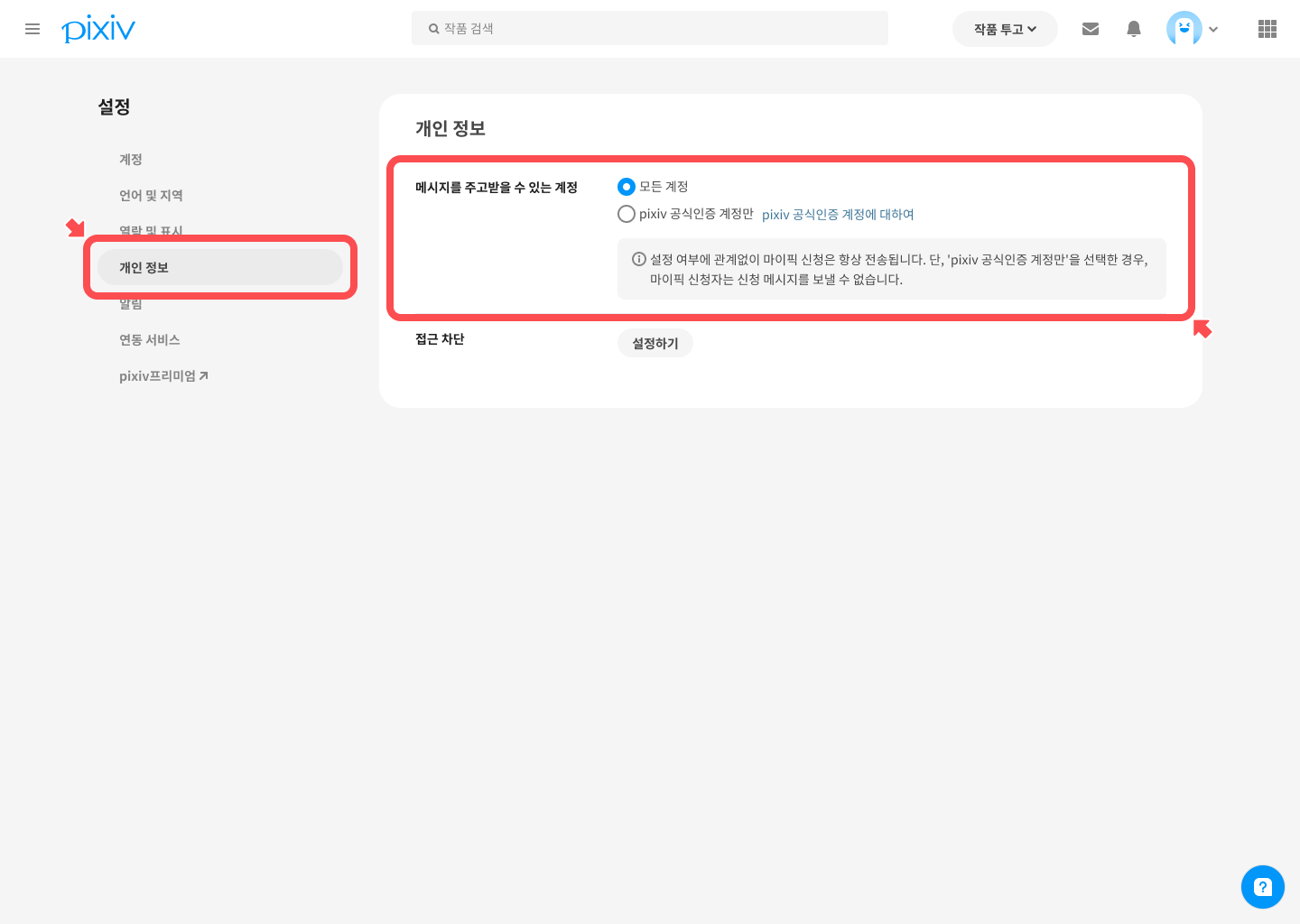Screen dimensions: 1300x924
Task: Click the 접근 차단 label
Action: coord(440,339)
